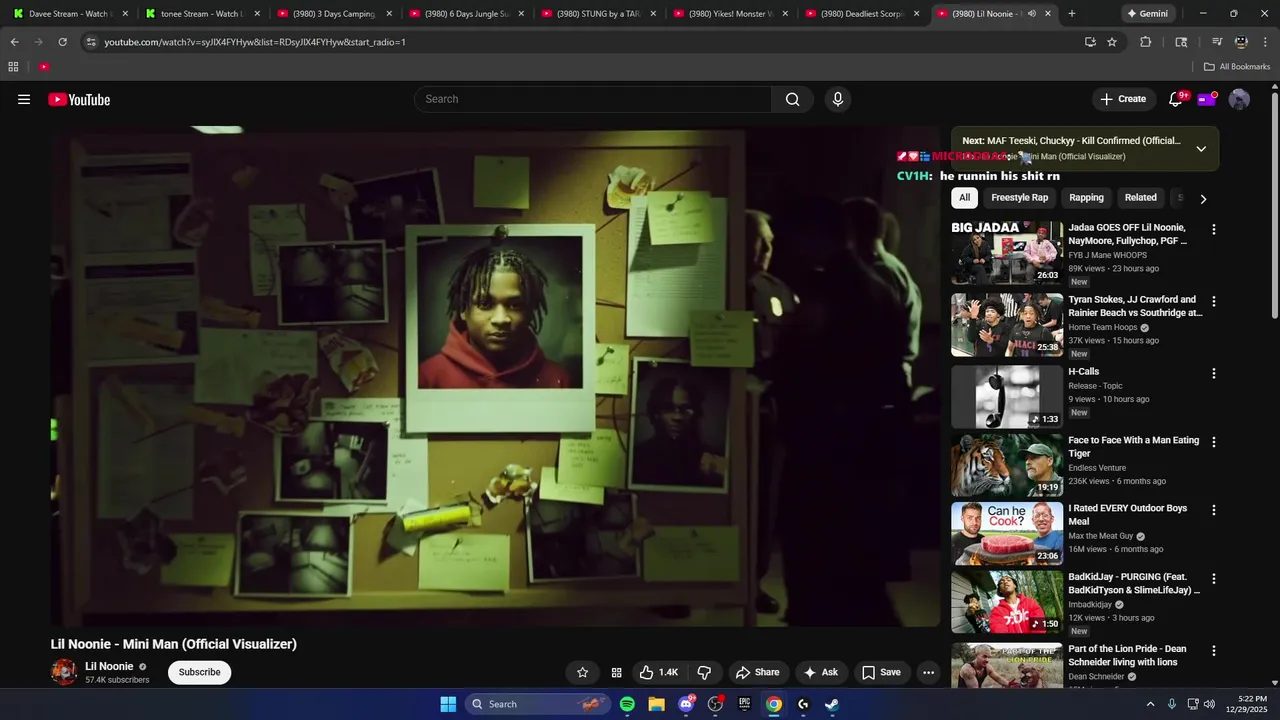View site information icon in address bar

point(91,42)
